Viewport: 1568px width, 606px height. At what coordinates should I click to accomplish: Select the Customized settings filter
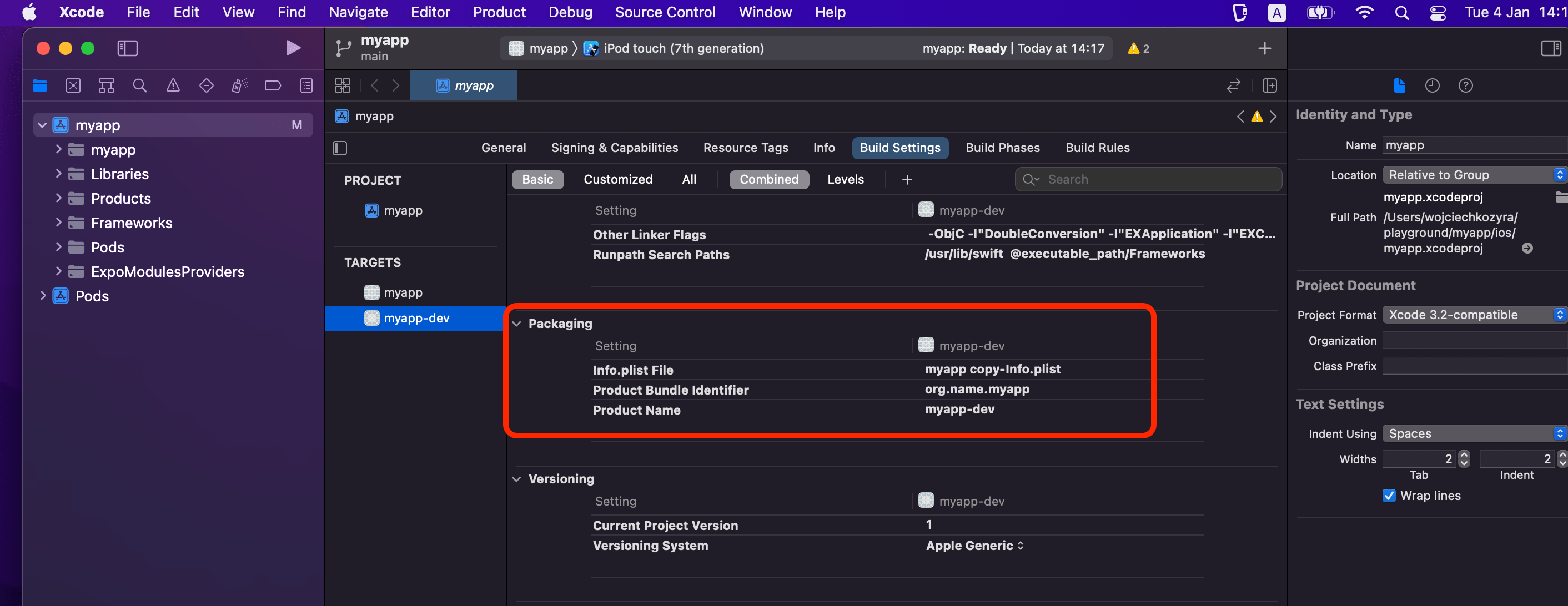click(617, 179)
